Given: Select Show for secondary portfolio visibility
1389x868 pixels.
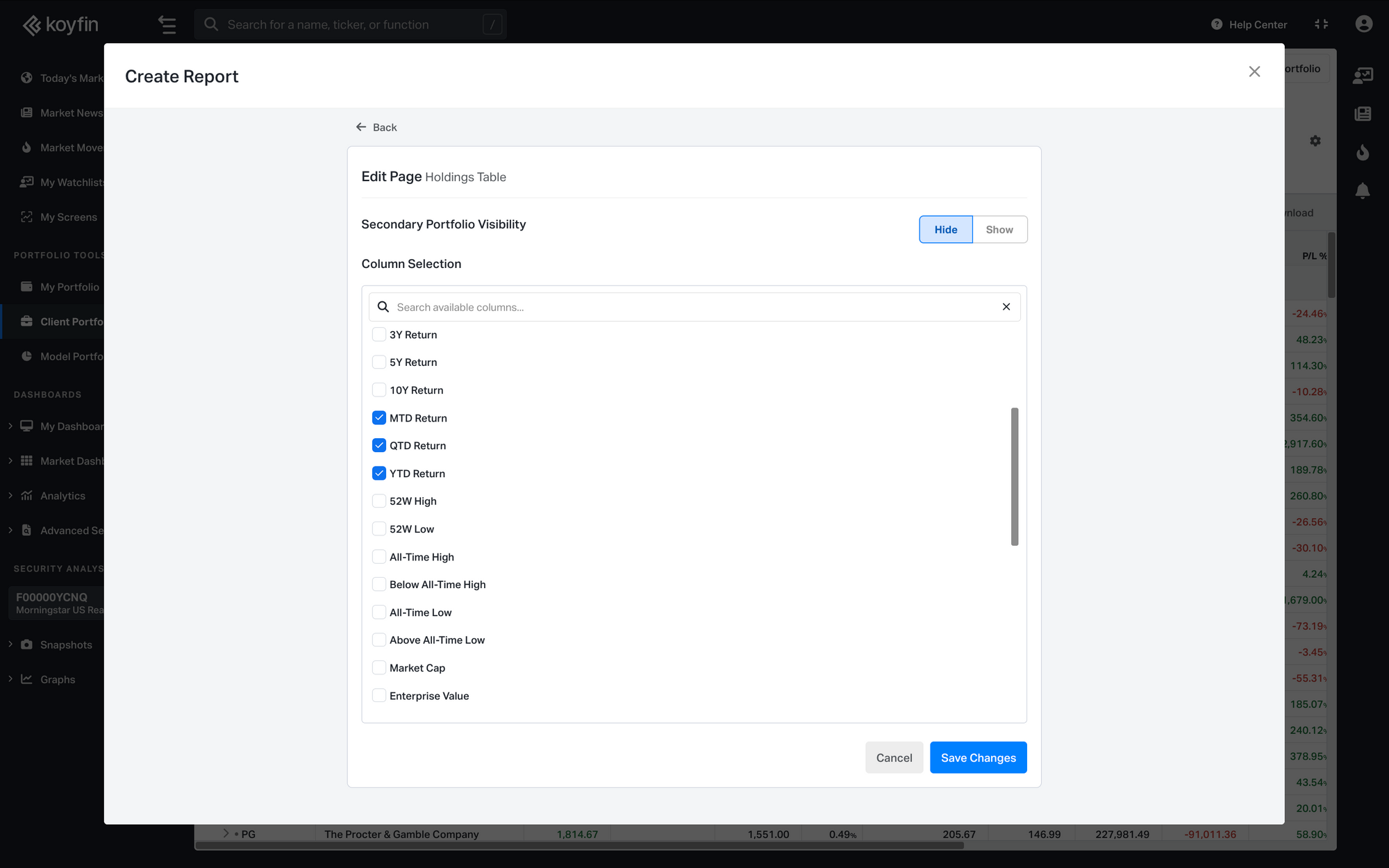Looking at the screenshot, I should (999, 230).
